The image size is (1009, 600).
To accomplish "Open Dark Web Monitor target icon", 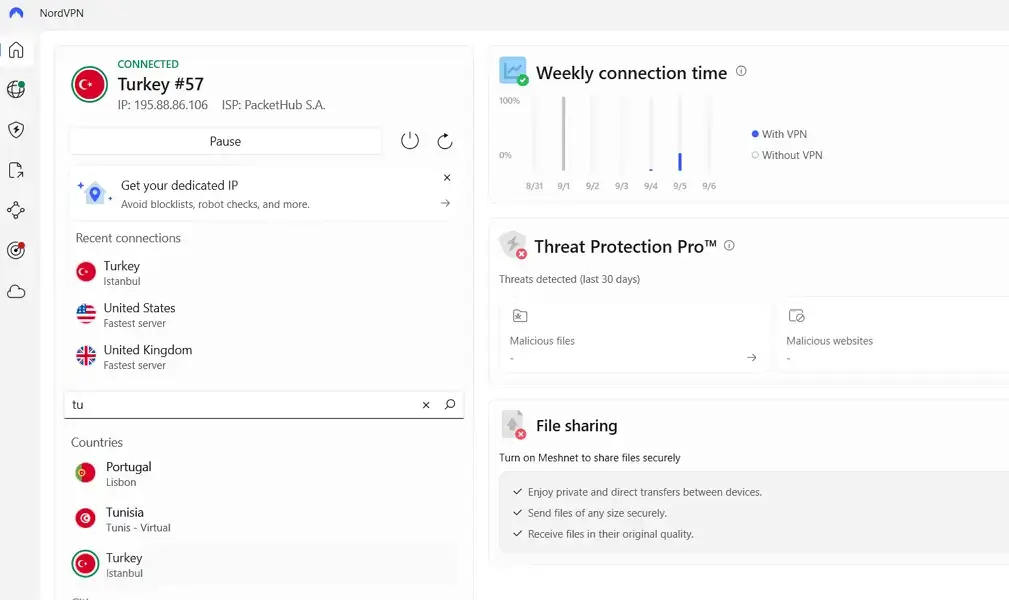I will (16, 250).
